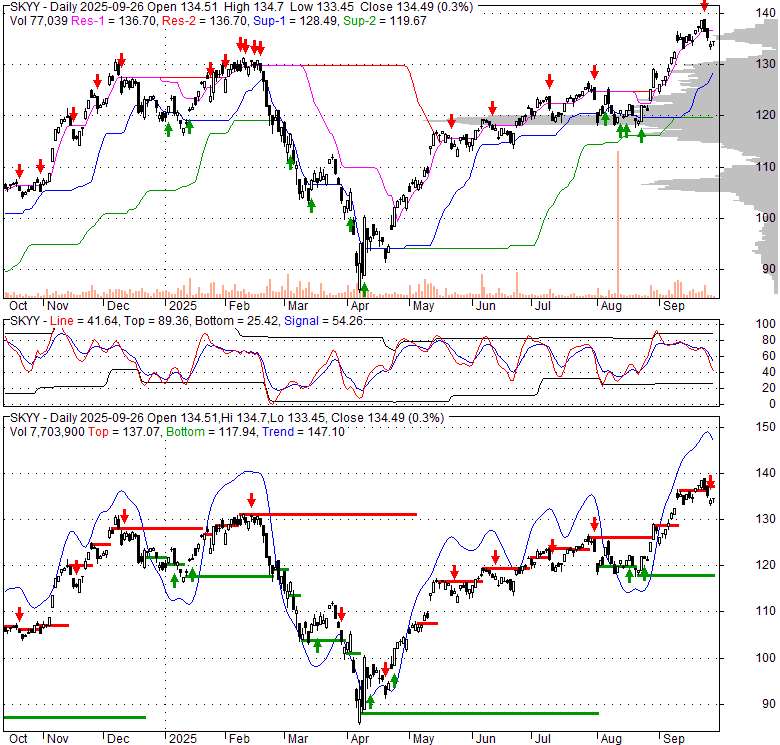Click the Oct label on top chart time axis
780x745 pixels.
click(x=18, y=306)
